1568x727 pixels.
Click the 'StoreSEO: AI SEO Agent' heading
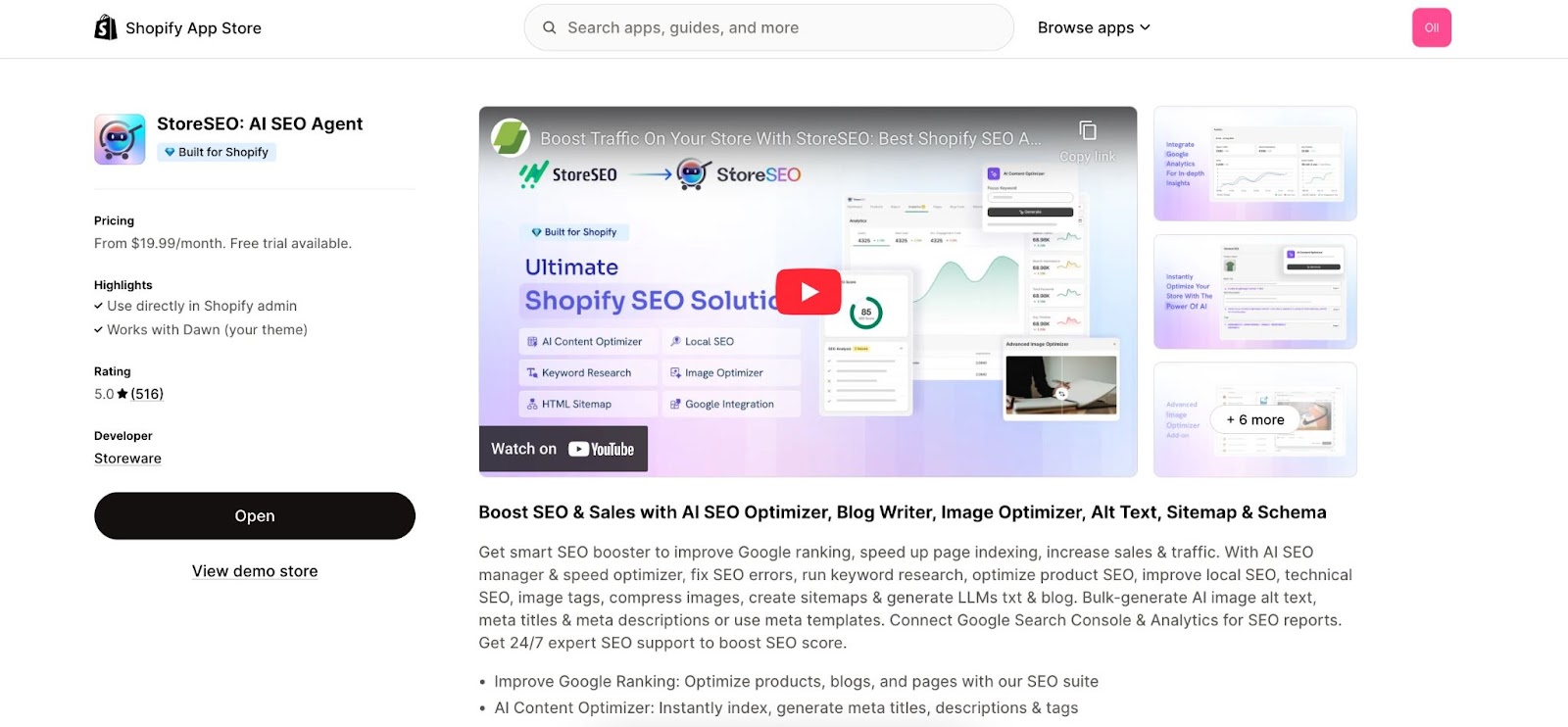click(260, 123)
